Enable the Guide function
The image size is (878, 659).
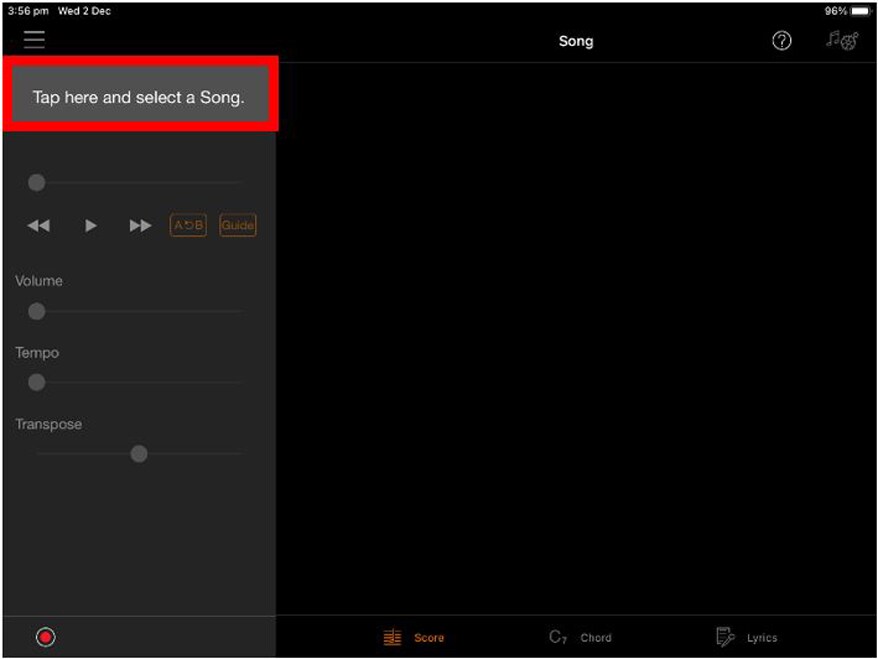tap(238, 226)
